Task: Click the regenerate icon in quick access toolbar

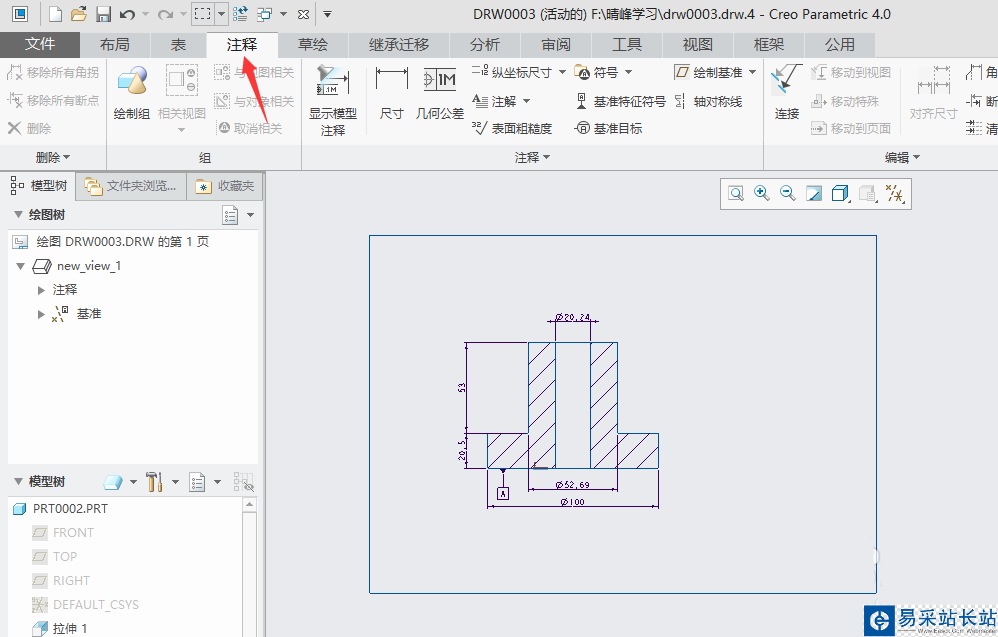Action: [241, 13]
